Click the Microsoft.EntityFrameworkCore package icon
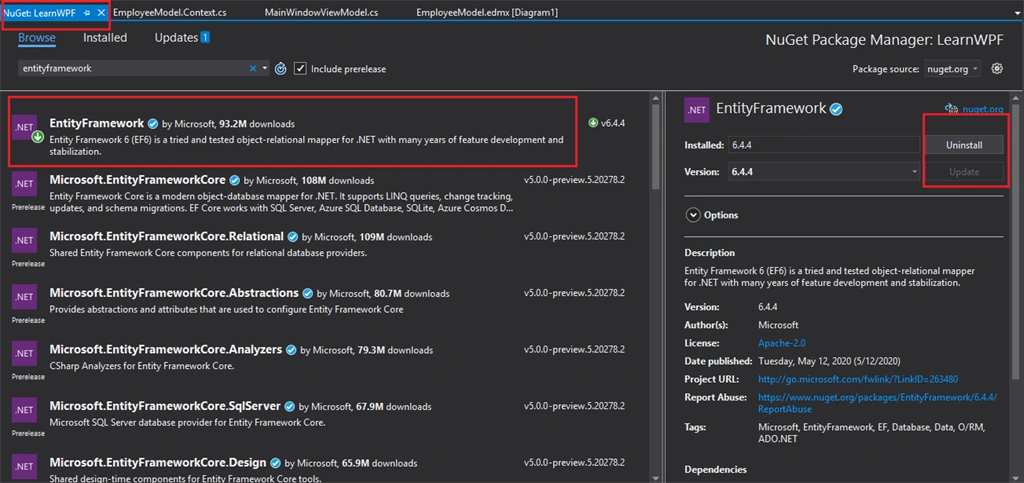1024x483 pixels. 25,185
